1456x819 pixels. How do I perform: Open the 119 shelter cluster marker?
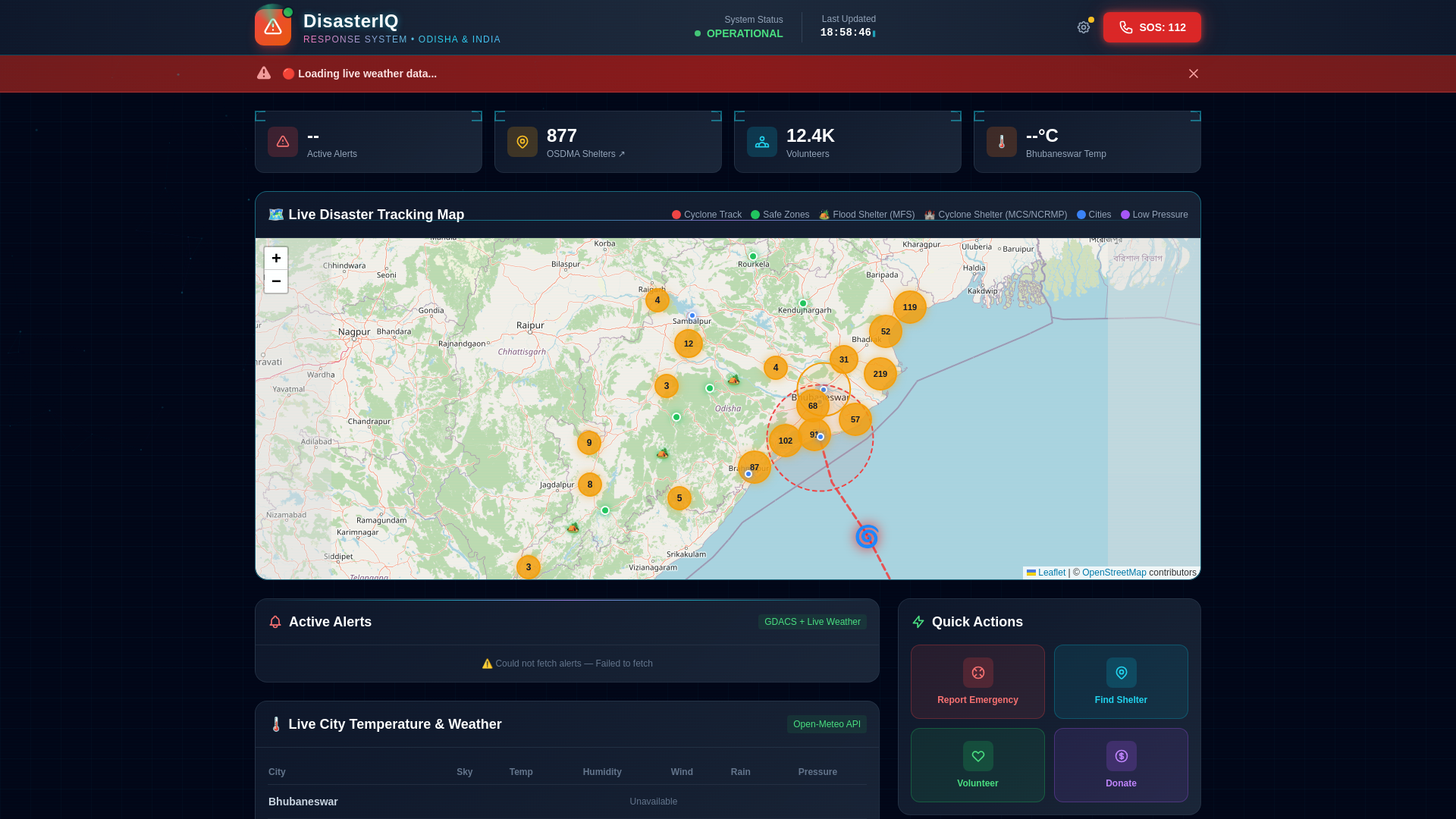(910, 307)
